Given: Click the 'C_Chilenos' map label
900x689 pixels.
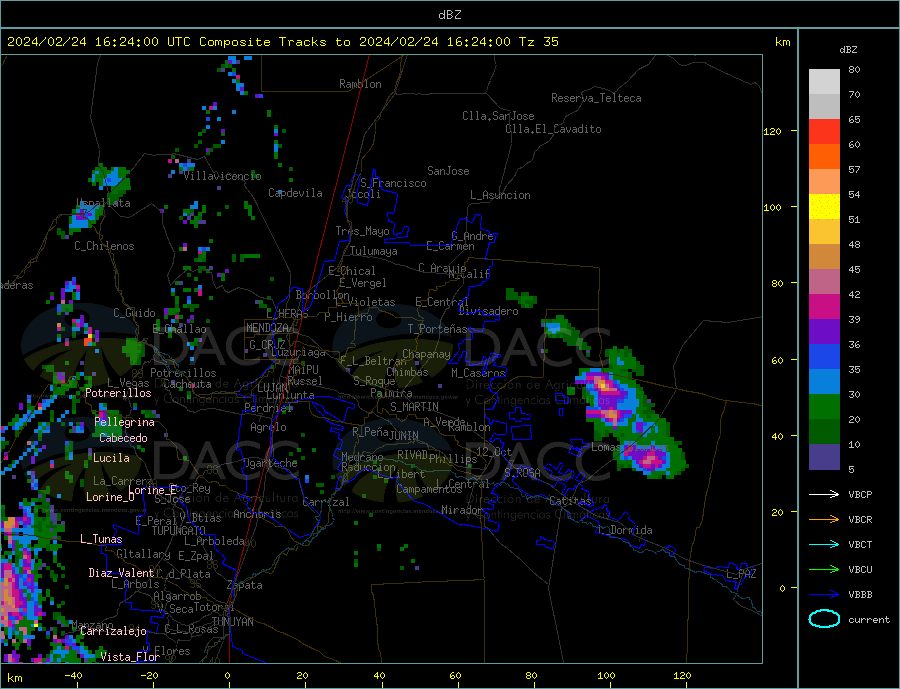Looking at the screenshot, I should click(104, 246).
